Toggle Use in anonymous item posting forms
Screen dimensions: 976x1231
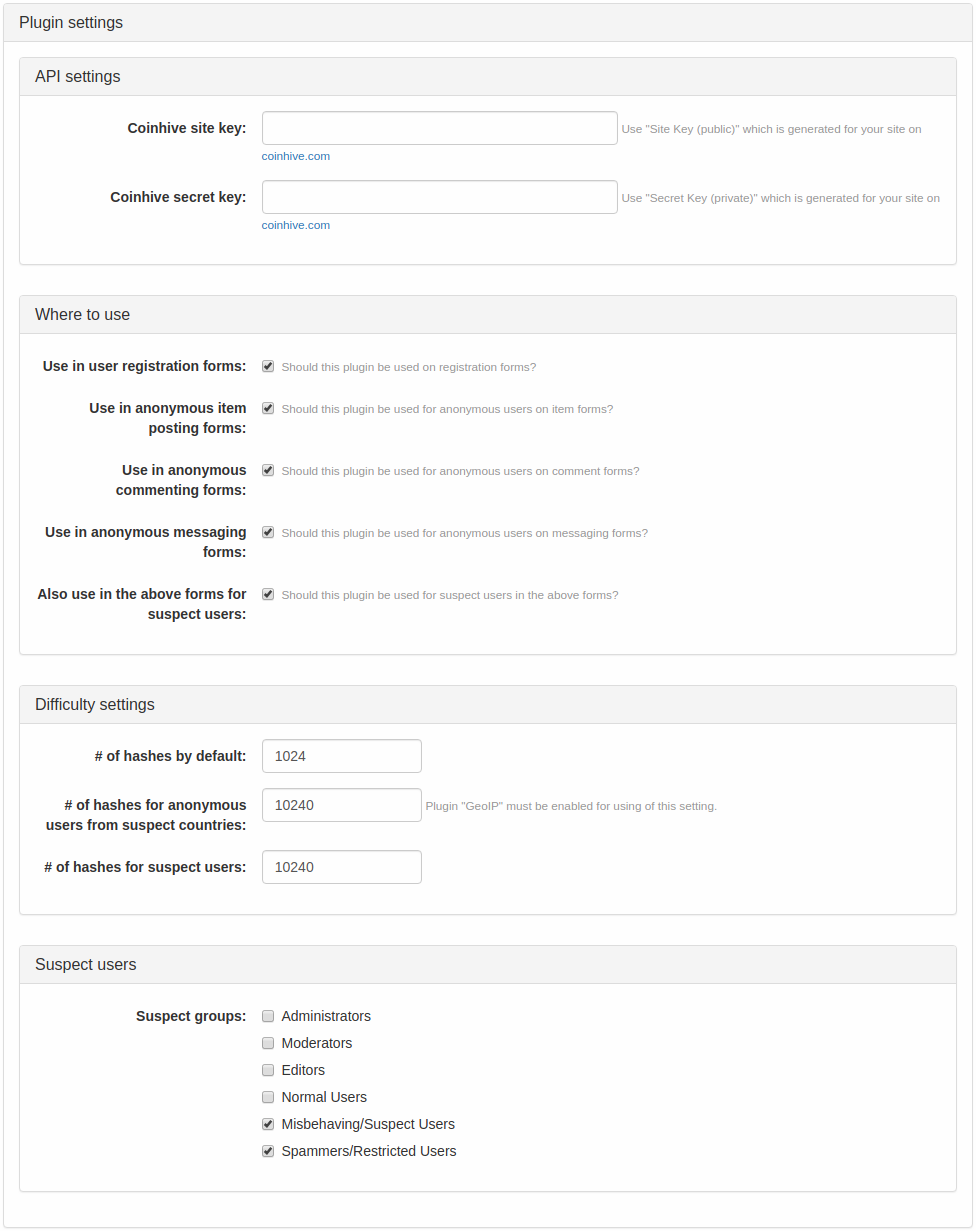point(268,408)
